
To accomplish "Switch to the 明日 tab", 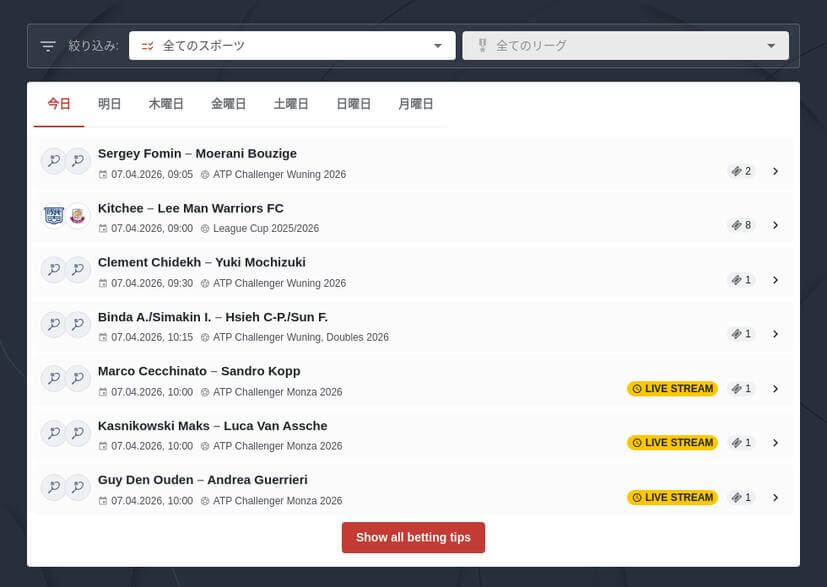I will coord(110,104).
